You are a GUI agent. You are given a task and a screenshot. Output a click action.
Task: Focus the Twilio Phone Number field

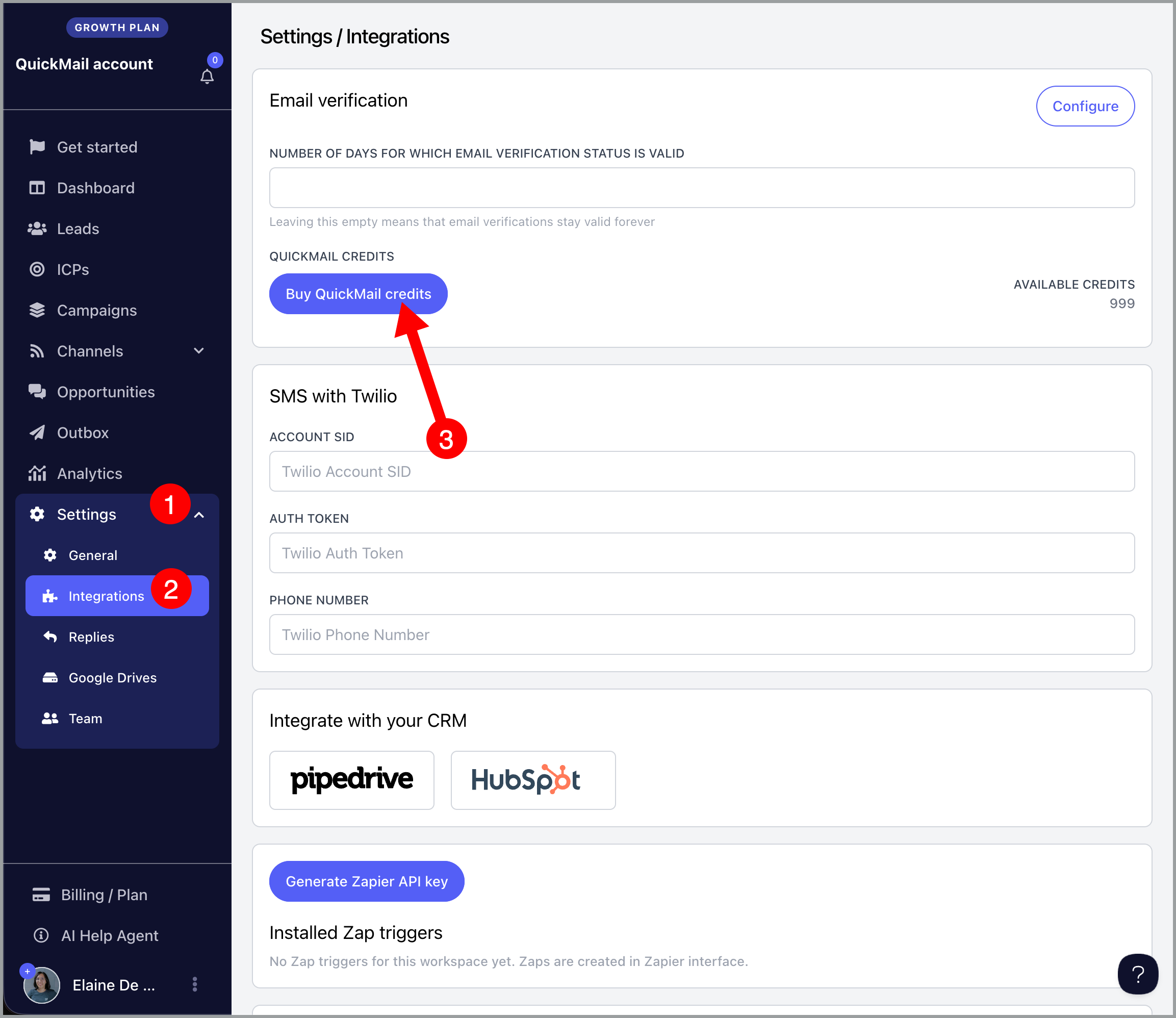[702, 634]
